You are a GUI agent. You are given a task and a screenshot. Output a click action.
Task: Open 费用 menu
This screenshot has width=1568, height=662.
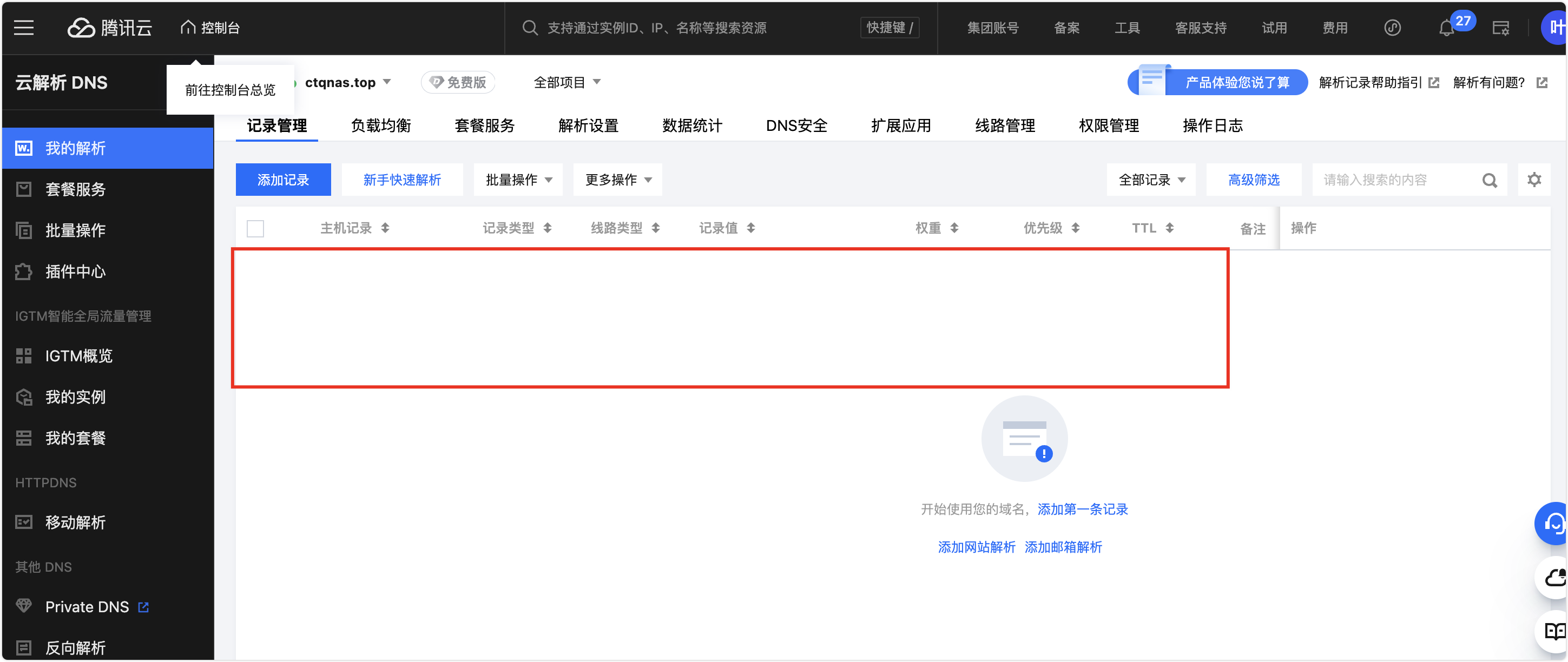[x=1335, y=28]
